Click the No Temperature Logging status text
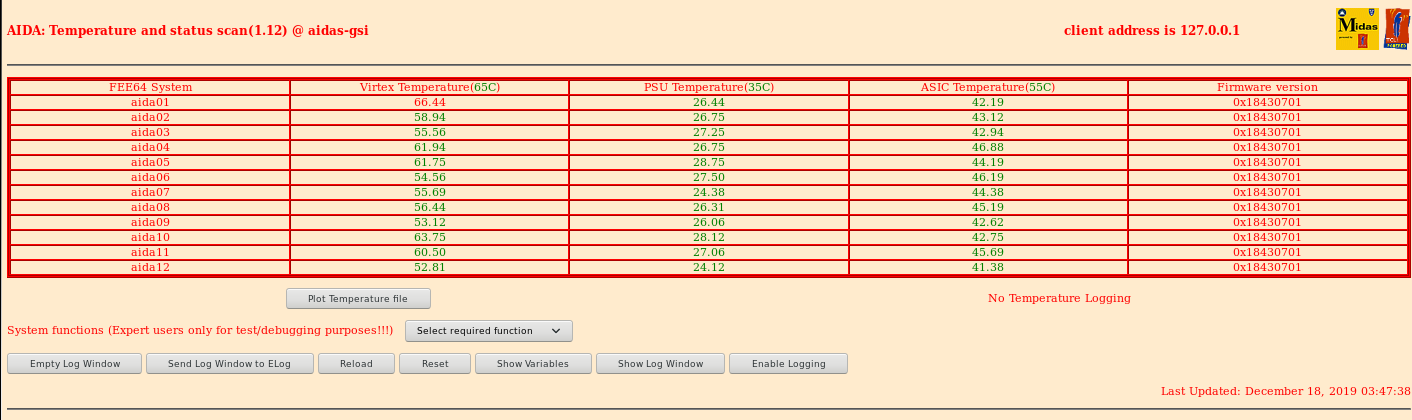The width and height of the screenshot is (1412, 420). [1059, 298]
